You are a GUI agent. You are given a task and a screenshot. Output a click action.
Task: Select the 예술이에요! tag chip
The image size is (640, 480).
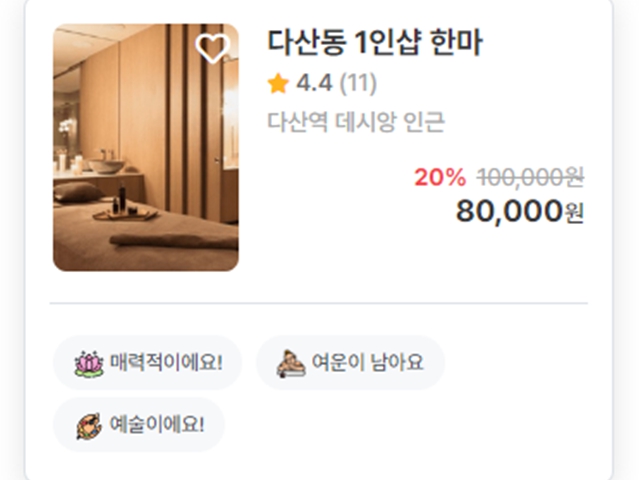[139, 424]
